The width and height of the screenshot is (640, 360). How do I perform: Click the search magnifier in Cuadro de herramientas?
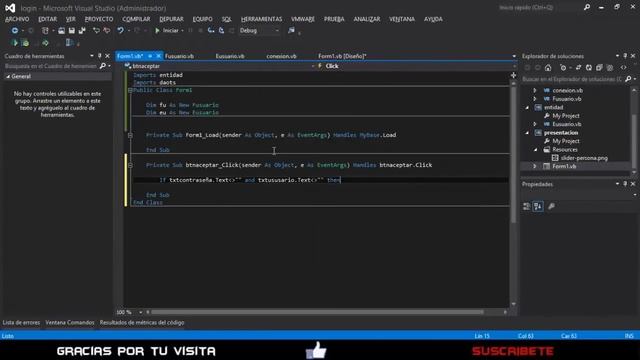103,66
